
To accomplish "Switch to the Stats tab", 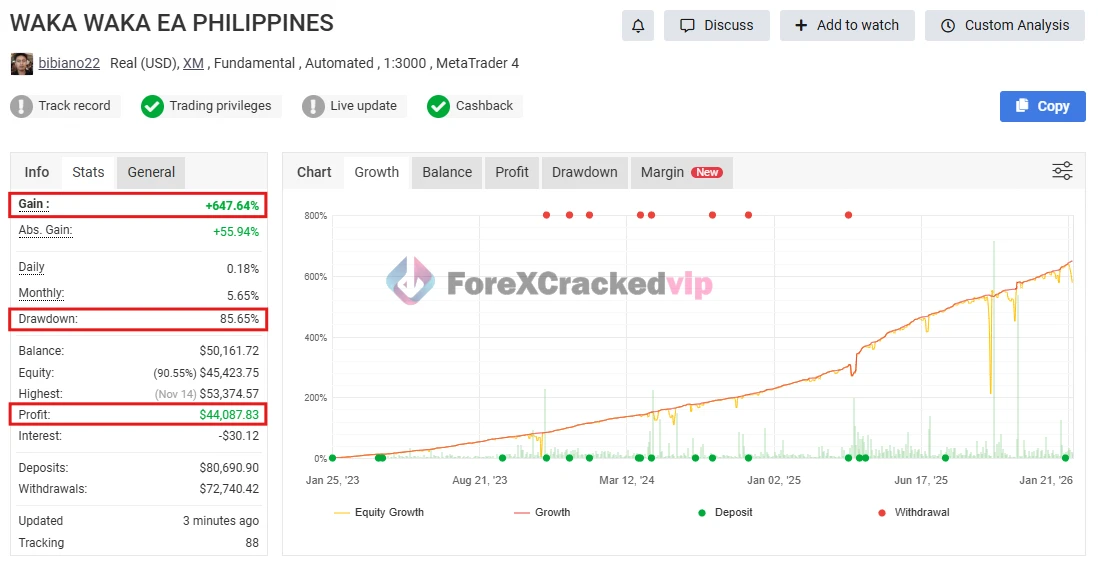I will pyautogui.click(x=88, y=172).
